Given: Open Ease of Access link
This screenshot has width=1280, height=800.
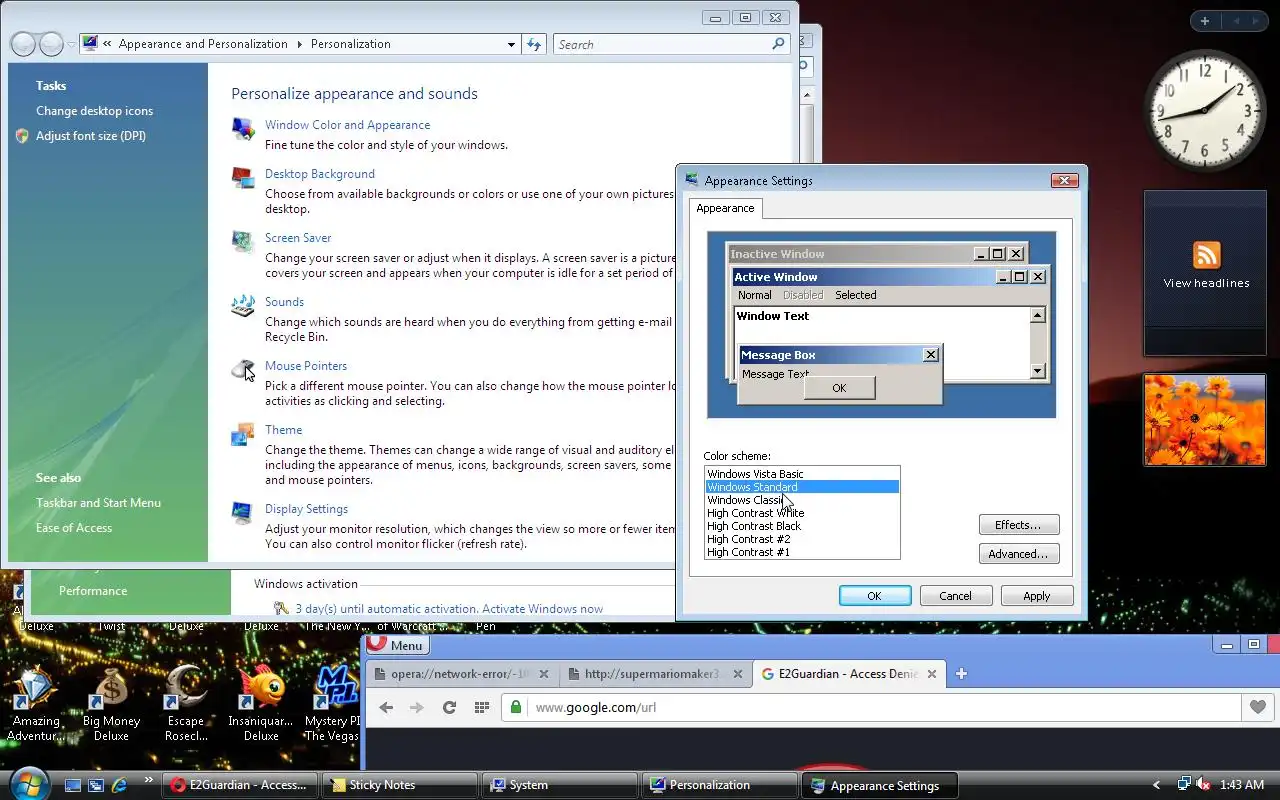Looking at the screenshot, I should 74,528.
